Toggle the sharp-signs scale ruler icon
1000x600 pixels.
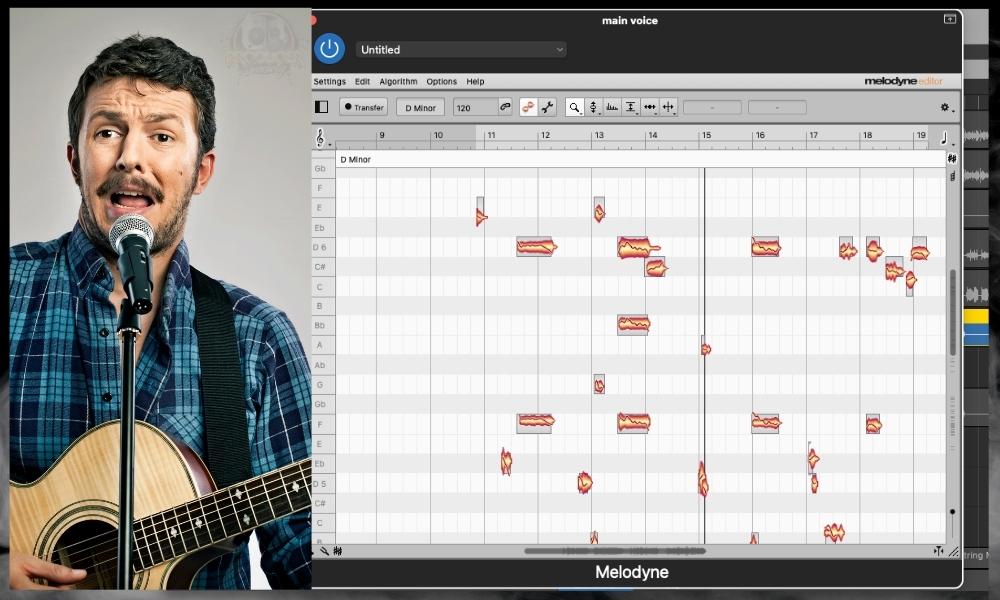pyautogui.click(x=952, y=158)
